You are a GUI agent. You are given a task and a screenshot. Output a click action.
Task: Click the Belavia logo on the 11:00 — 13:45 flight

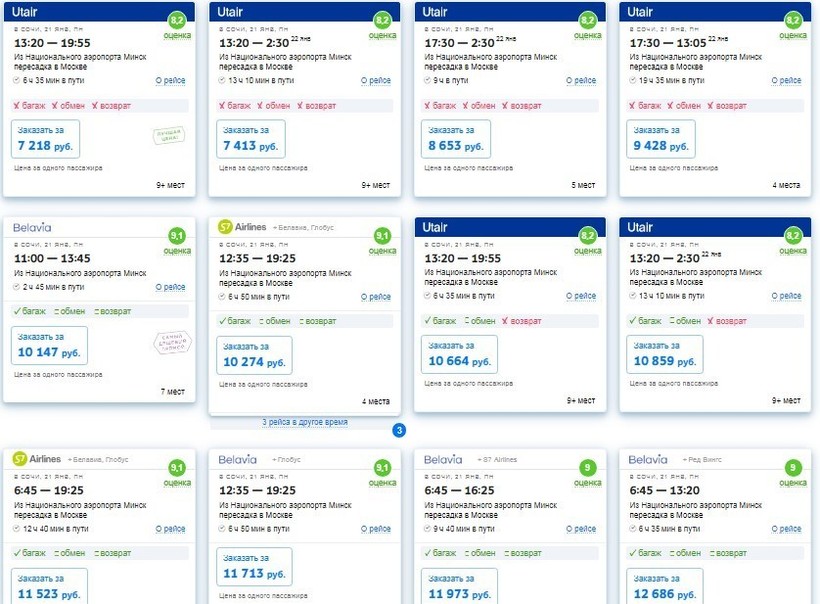pos(33,228)
